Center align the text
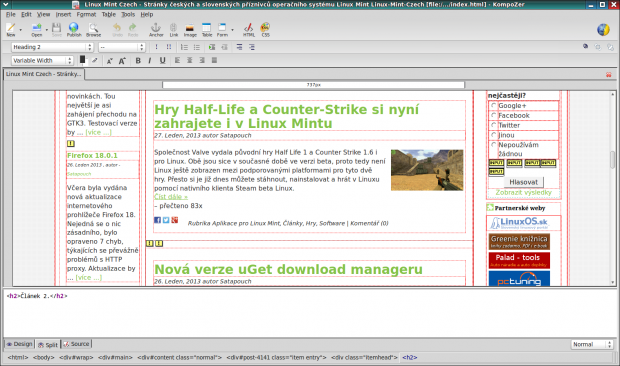620x366 pixels. [190, 60]
